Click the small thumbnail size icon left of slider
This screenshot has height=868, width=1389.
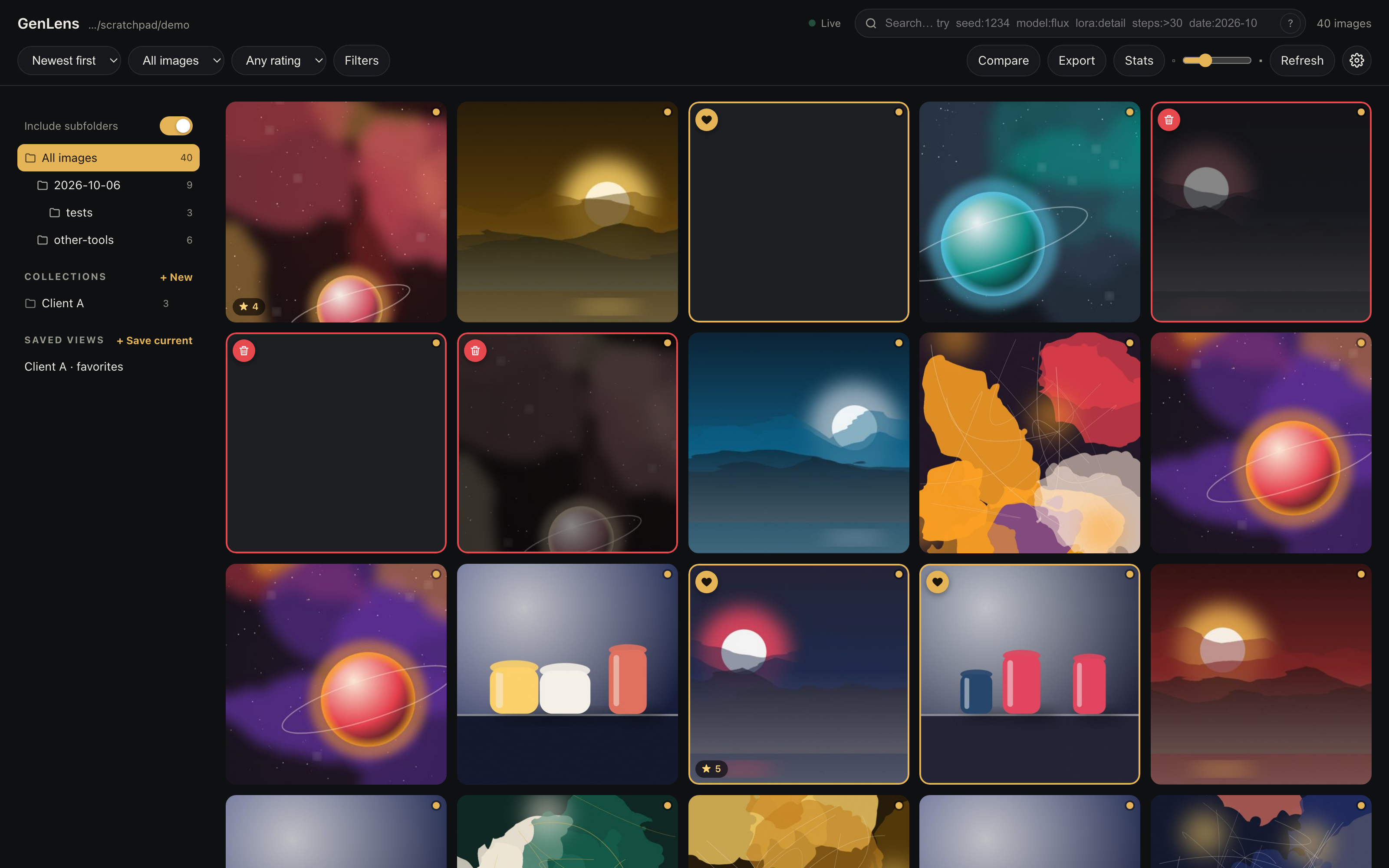coord(1174,61)
